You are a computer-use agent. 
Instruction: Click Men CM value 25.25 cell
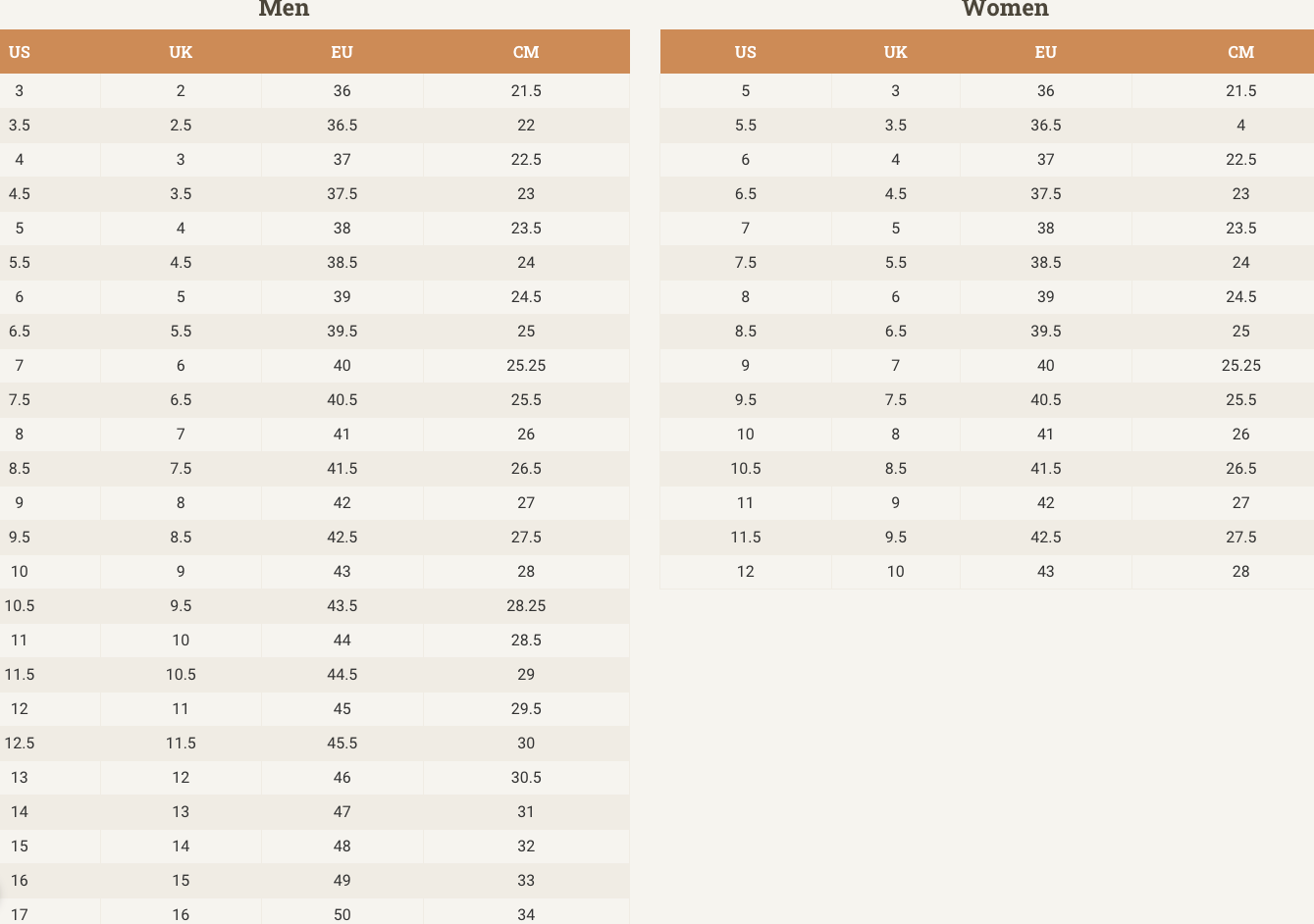(526, 366)
